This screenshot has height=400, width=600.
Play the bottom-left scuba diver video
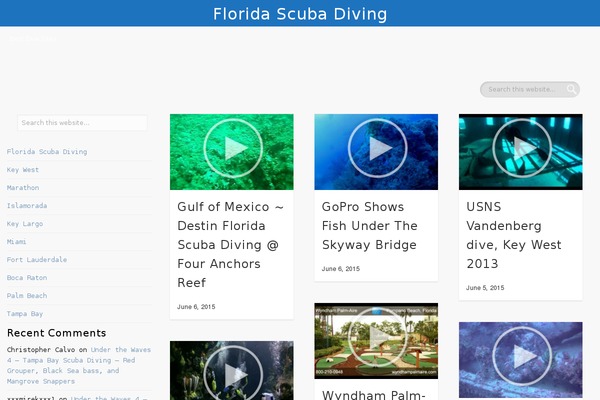(x=233, y=375)
